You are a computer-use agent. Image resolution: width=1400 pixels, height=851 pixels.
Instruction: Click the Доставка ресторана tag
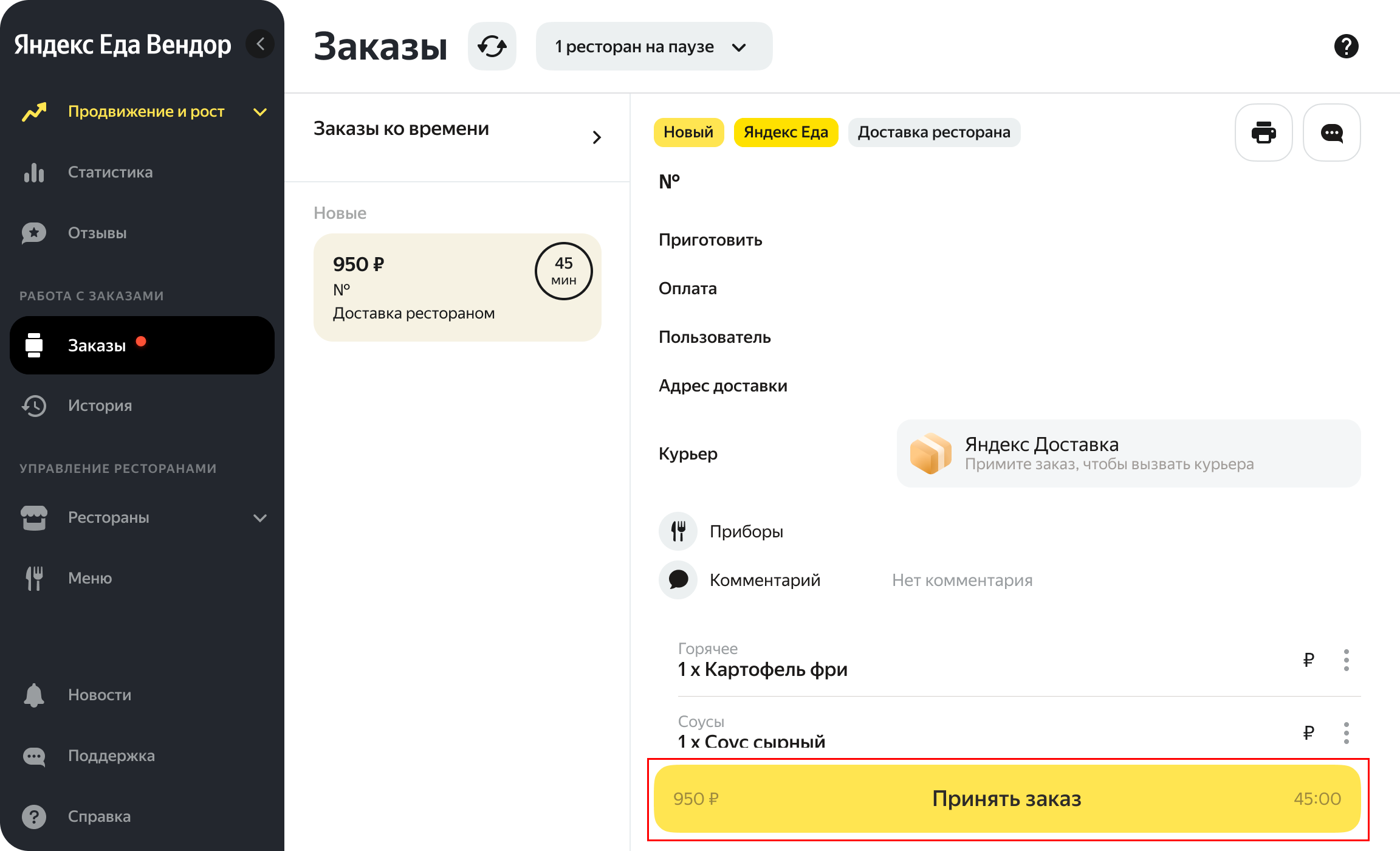click(934, 133)
